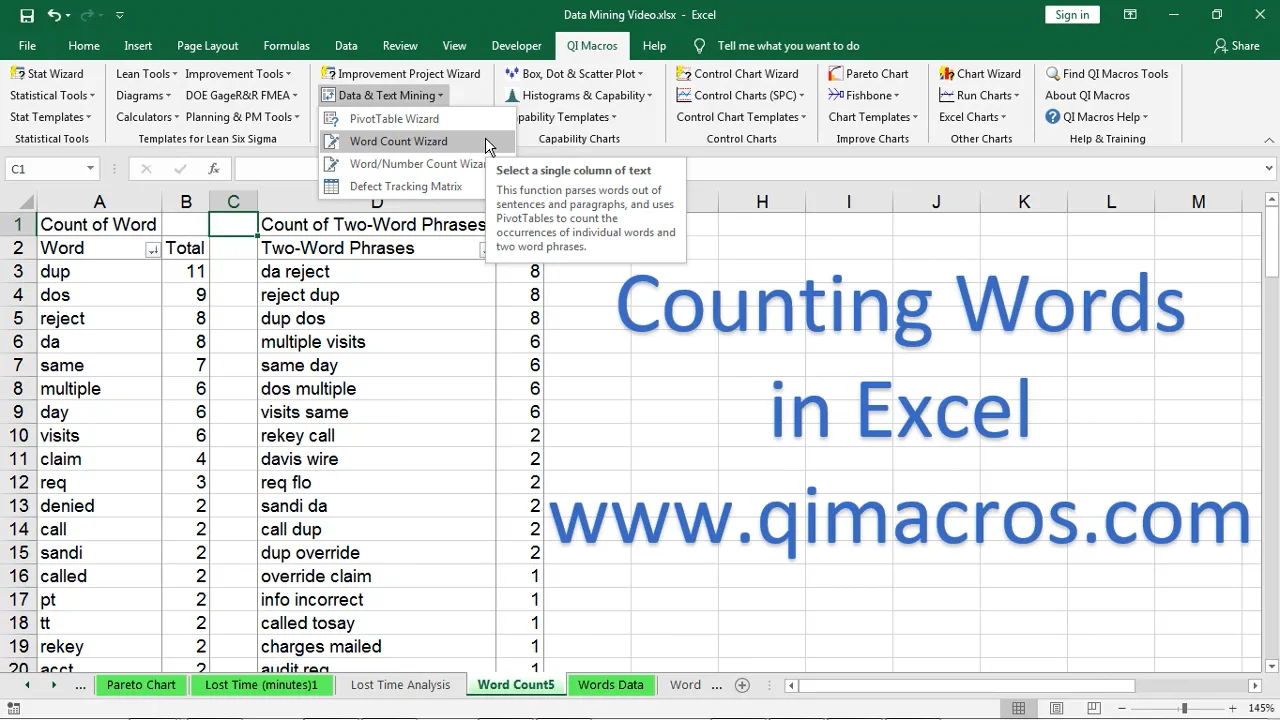The width and height of the screenshot is (1280, 720).
Task: Adjust the zoom slider handle
Action: click(1184, 709)
